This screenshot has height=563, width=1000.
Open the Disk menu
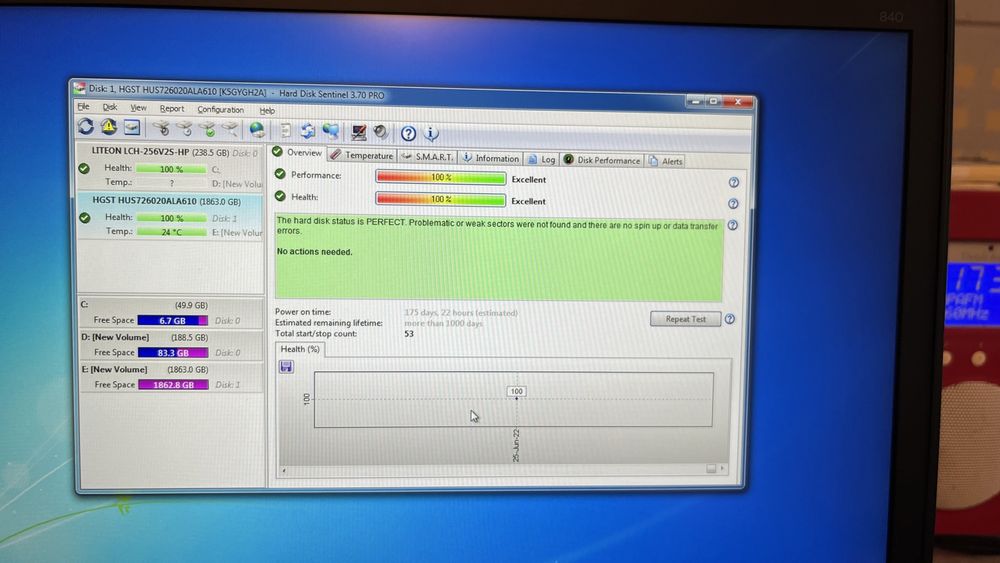110,107
